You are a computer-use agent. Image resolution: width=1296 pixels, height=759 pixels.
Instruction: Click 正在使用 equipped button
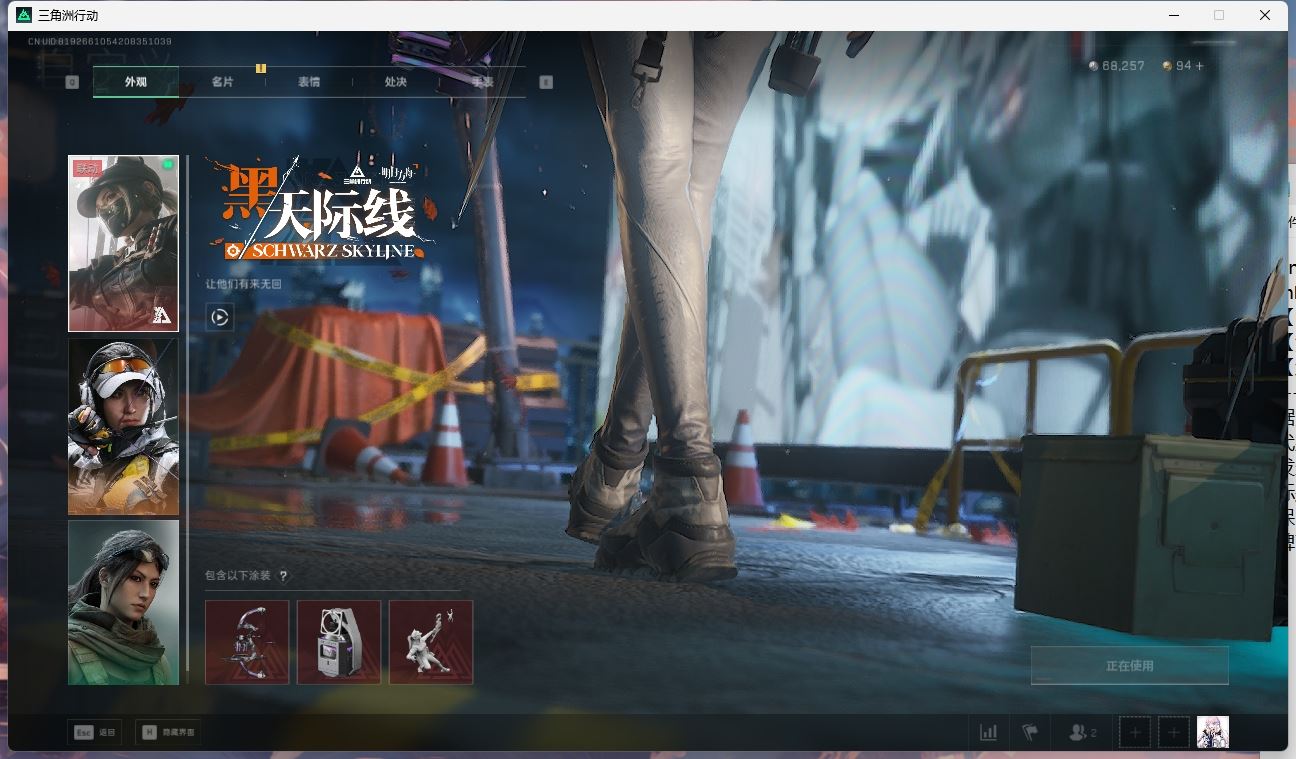[1129, 665]
